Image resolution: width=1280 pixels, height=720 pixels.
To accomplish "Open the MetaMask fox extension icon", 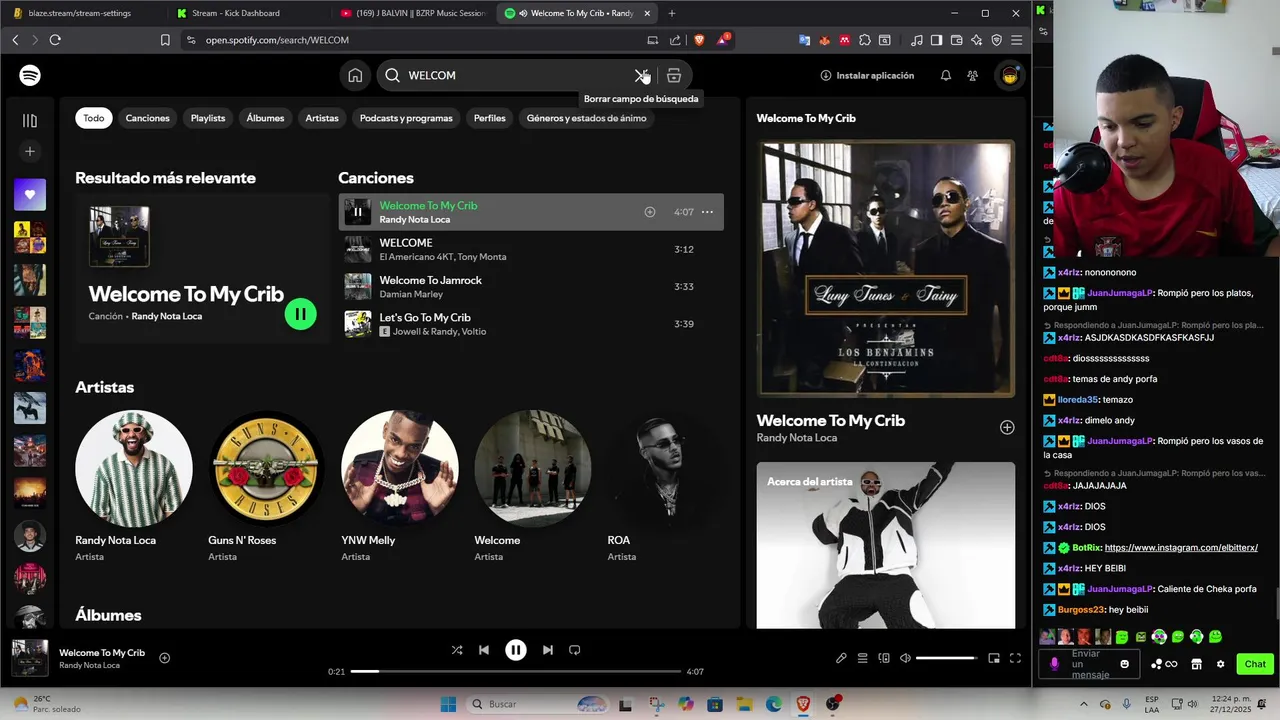I will (825, 40).
